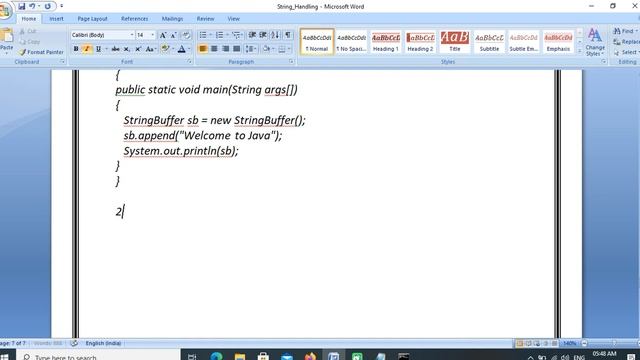This screenshot has width=640, height=360.
Task: Click Save icon in Quick Access Toolbar
Action: tap(22, 6)
